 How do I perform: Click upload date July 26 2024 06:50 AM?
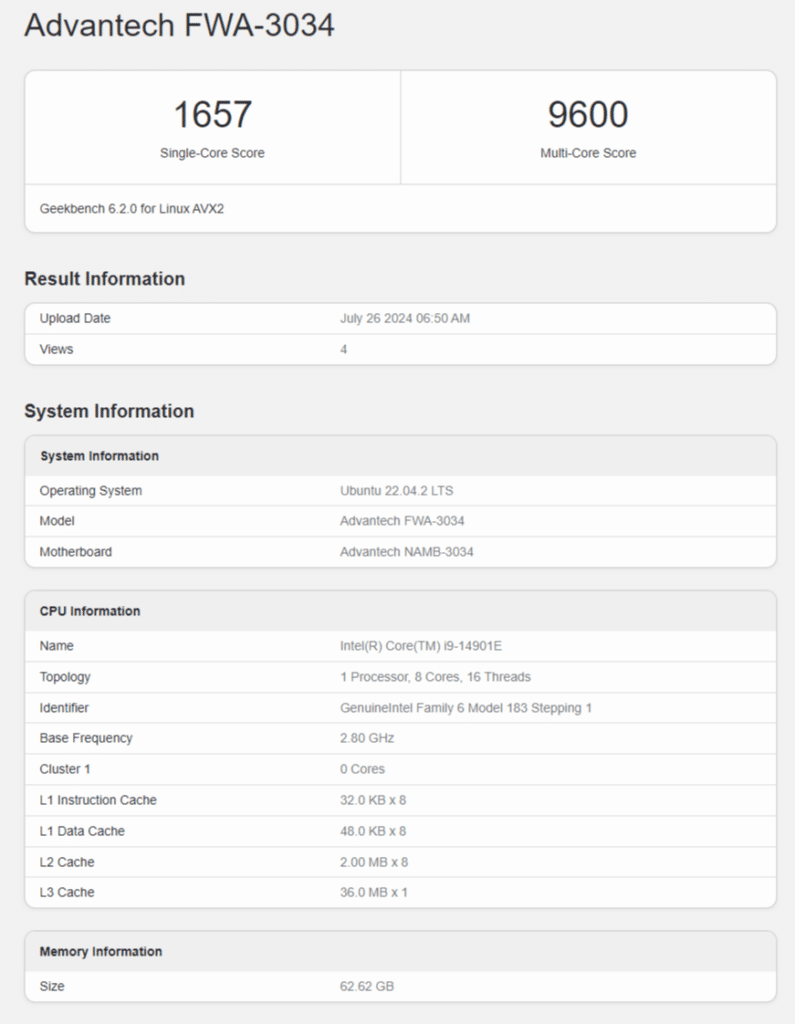pos(405,319)
